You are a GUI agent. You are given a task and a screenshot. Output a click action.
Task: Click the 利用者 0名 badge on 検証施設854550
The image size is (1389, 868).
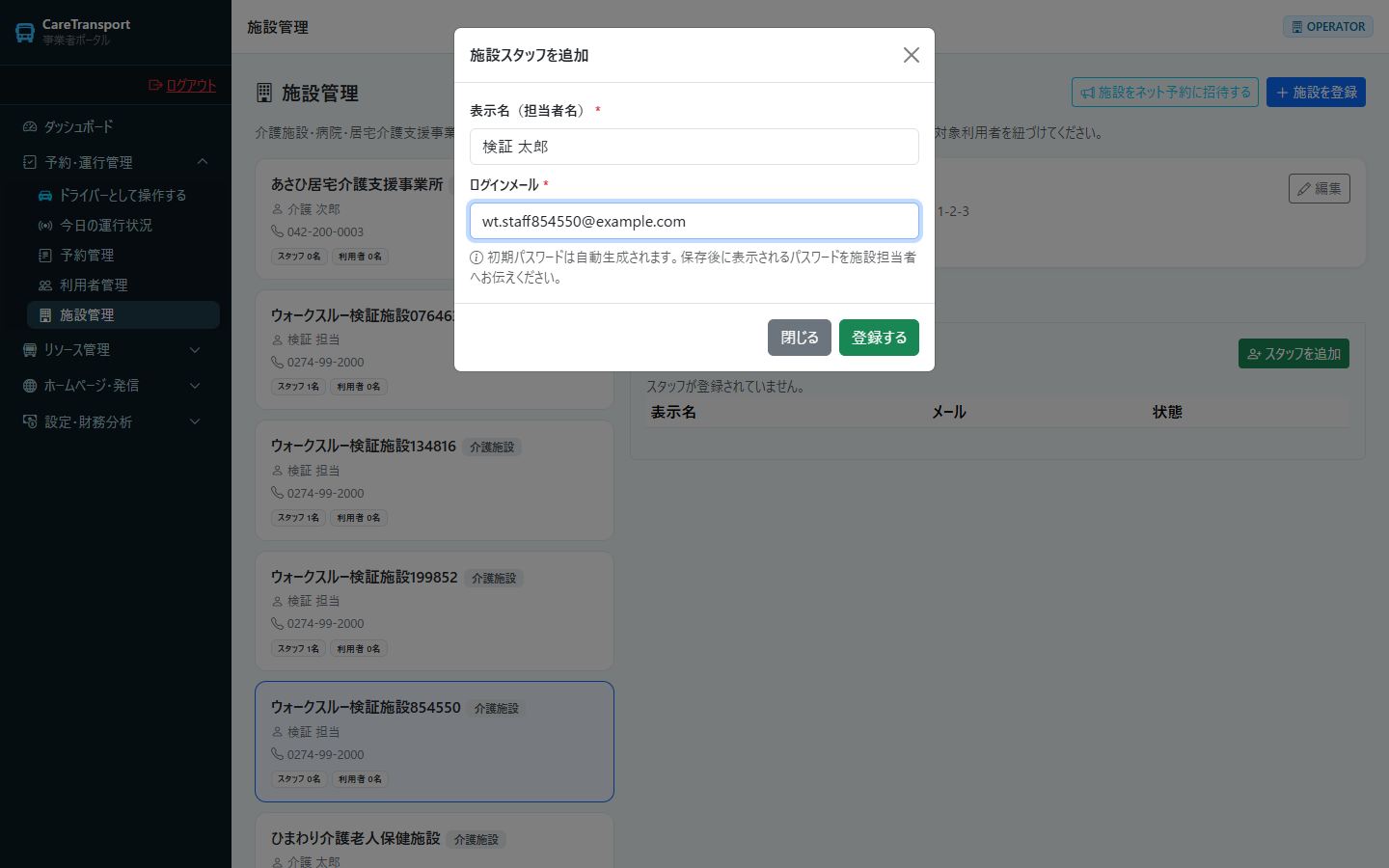click(x=360, y=779)
